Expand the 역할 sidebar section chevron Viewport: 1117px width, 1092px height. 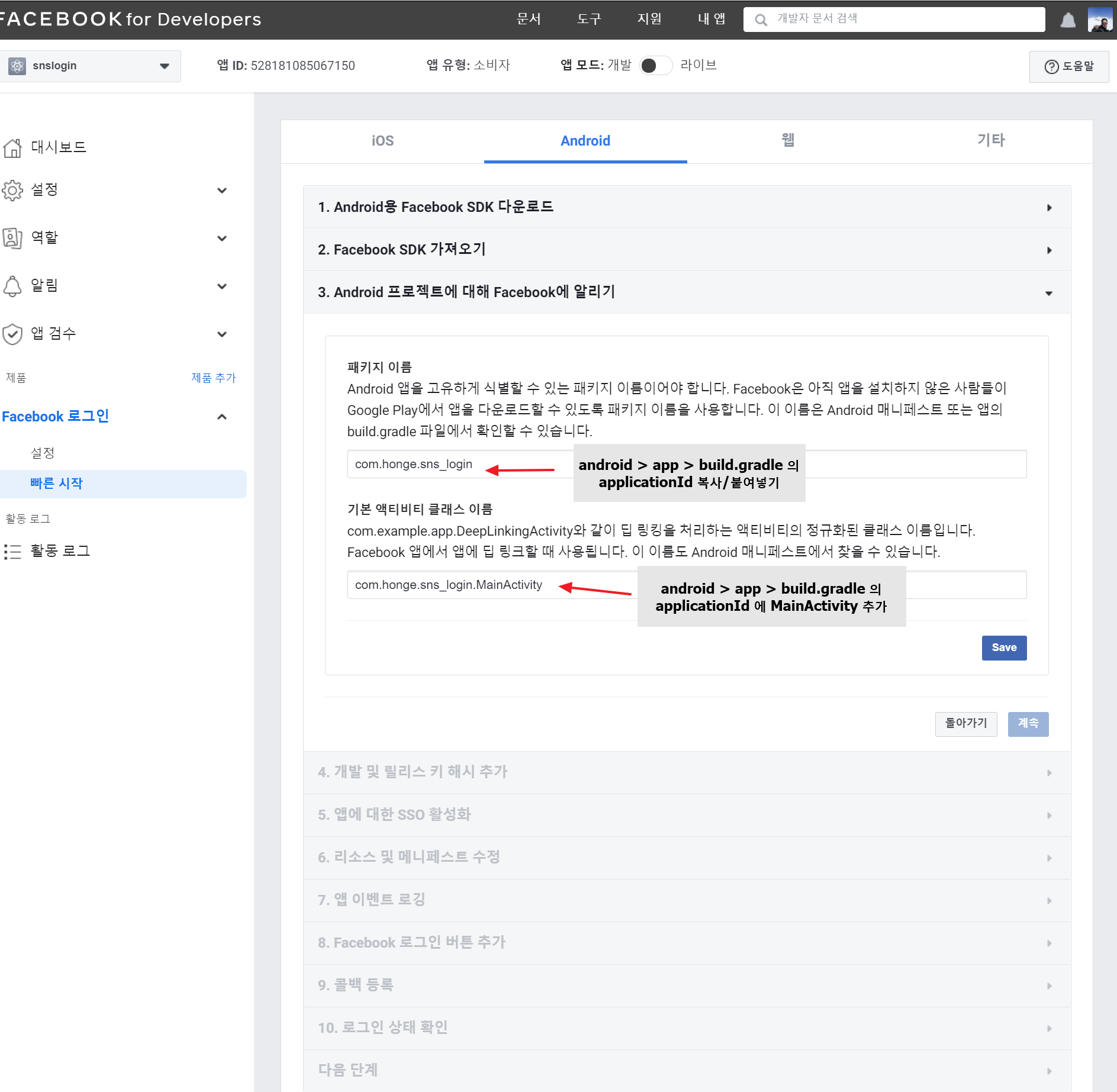tap(222, 238)
